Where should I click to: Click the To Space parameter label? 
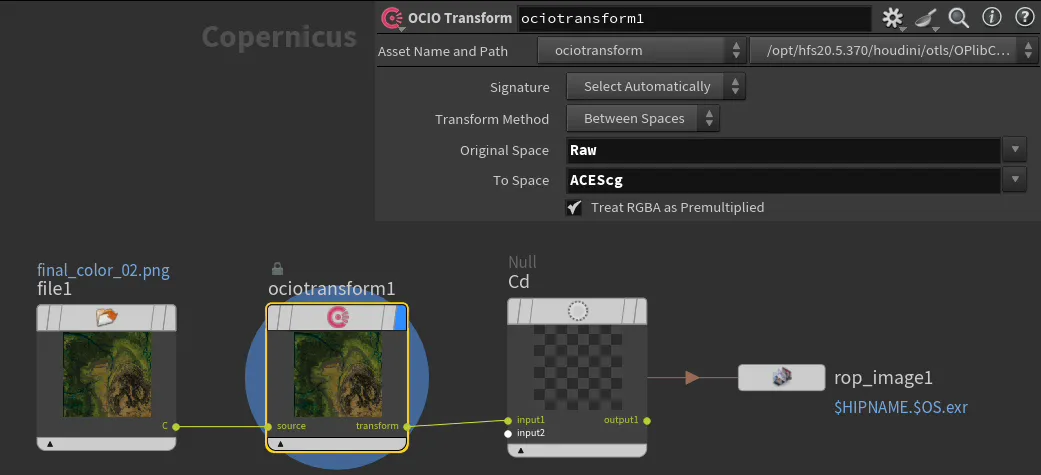coord(521,181)
